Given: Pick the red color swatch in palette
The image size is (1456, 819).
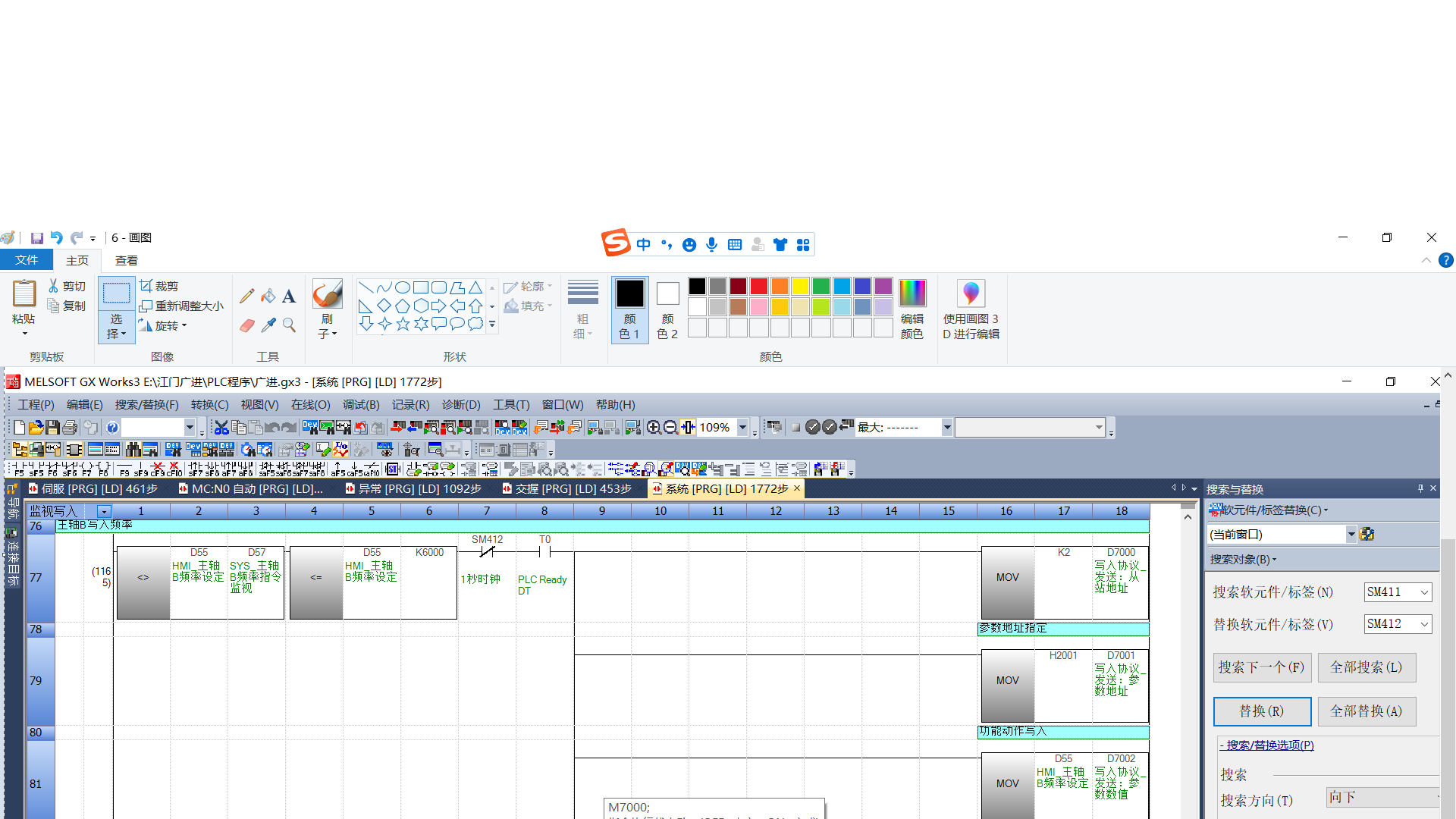Looking at the screenshot, I should tap(758, 287).
